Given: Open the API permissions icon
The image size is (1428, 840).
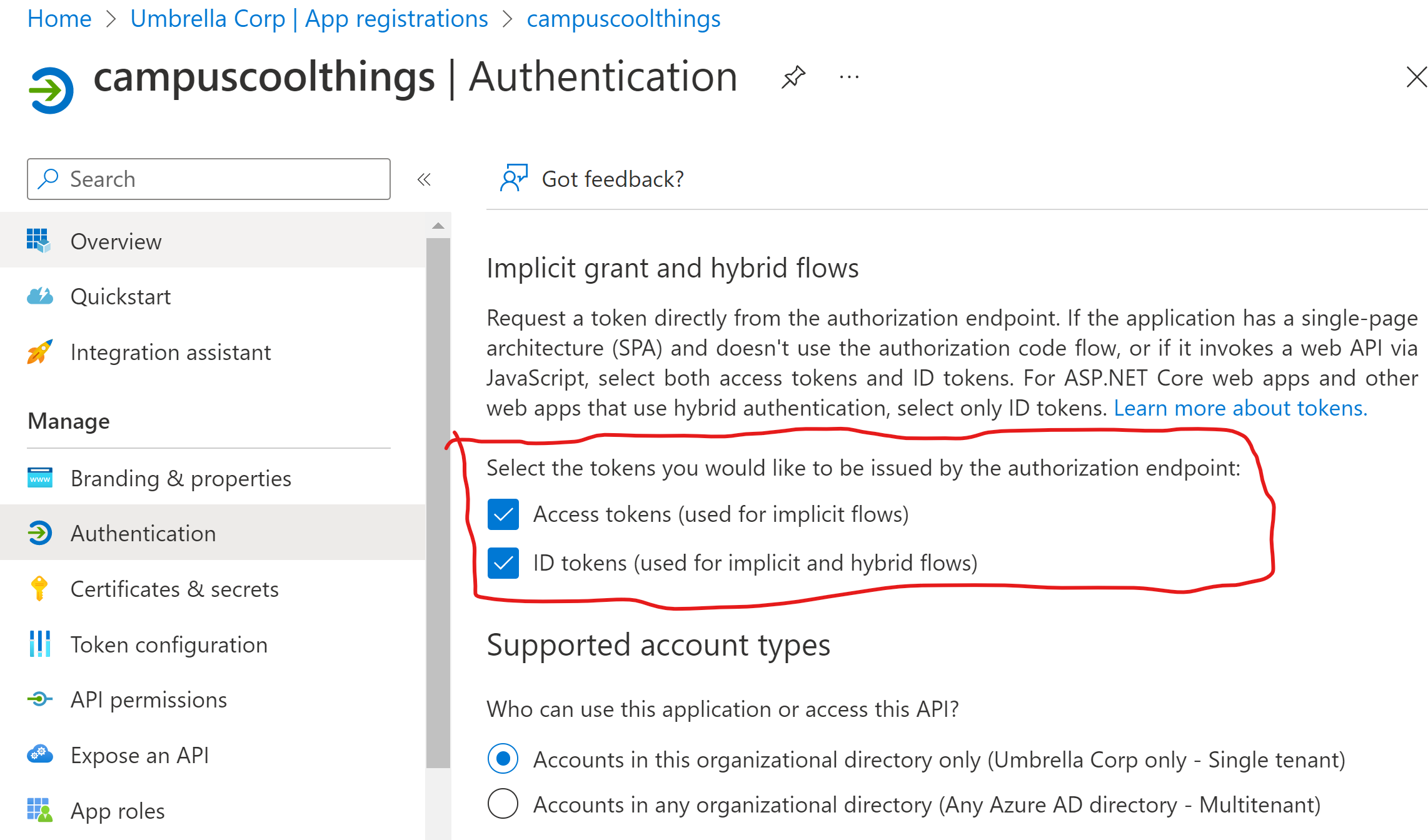Looking at the screenshot, I should (39, 699).
